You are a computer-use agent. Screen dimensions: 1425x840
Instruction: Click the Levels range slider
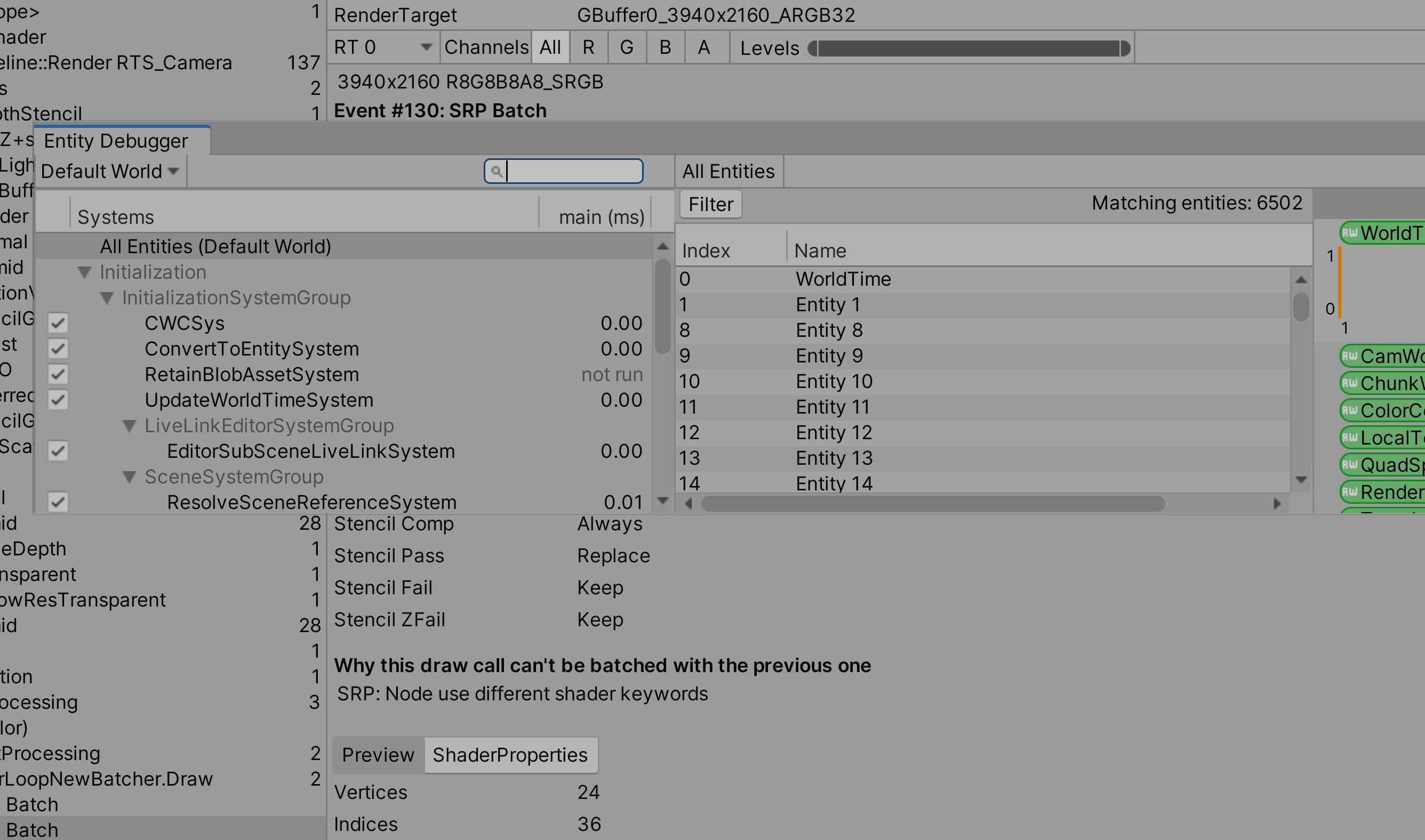968,48
